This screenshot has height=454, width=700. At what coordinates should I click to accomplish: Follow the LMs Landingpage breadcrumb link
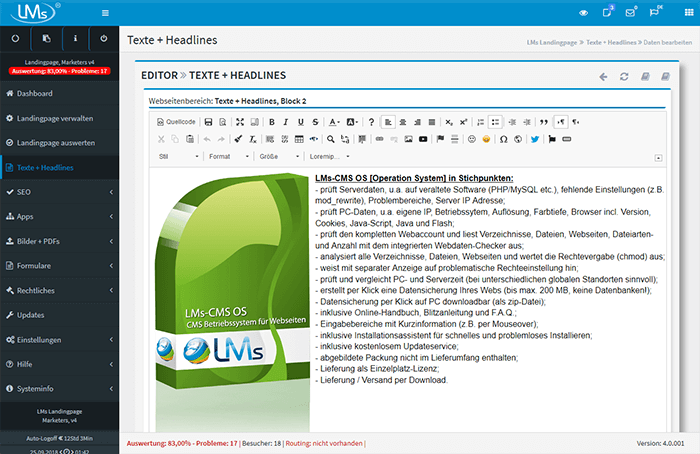click(x=552, y=42)
